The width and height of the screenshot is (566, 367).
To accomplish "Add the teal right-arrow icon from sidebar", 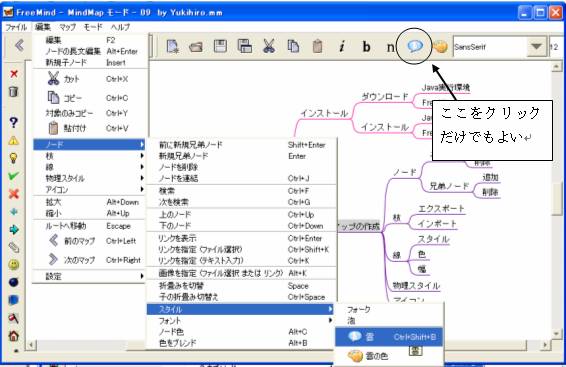I will pos(14,230).
